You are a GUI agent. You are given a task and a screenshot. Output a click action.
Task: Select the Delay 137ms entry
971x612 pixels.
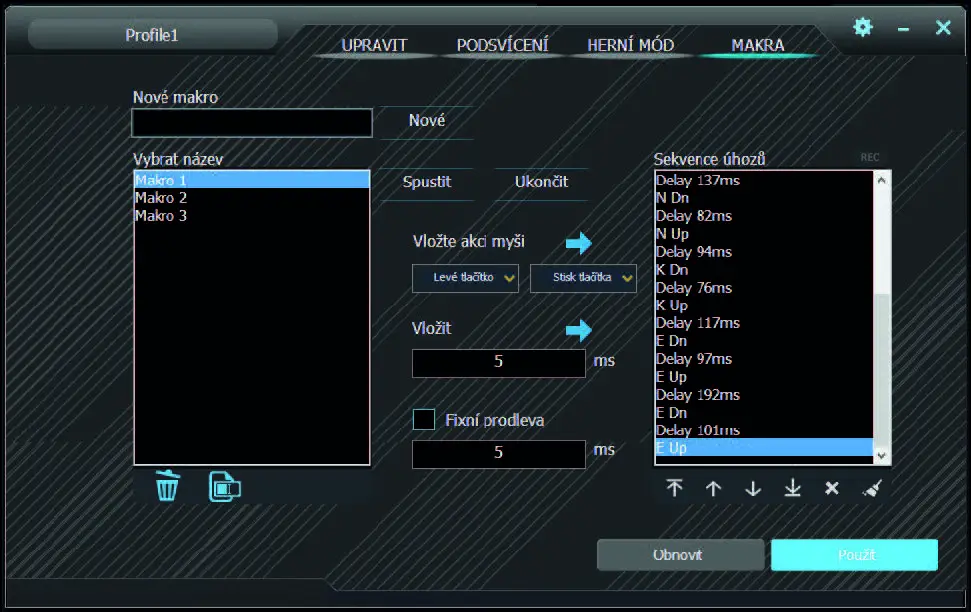click(x=764, y=180)
